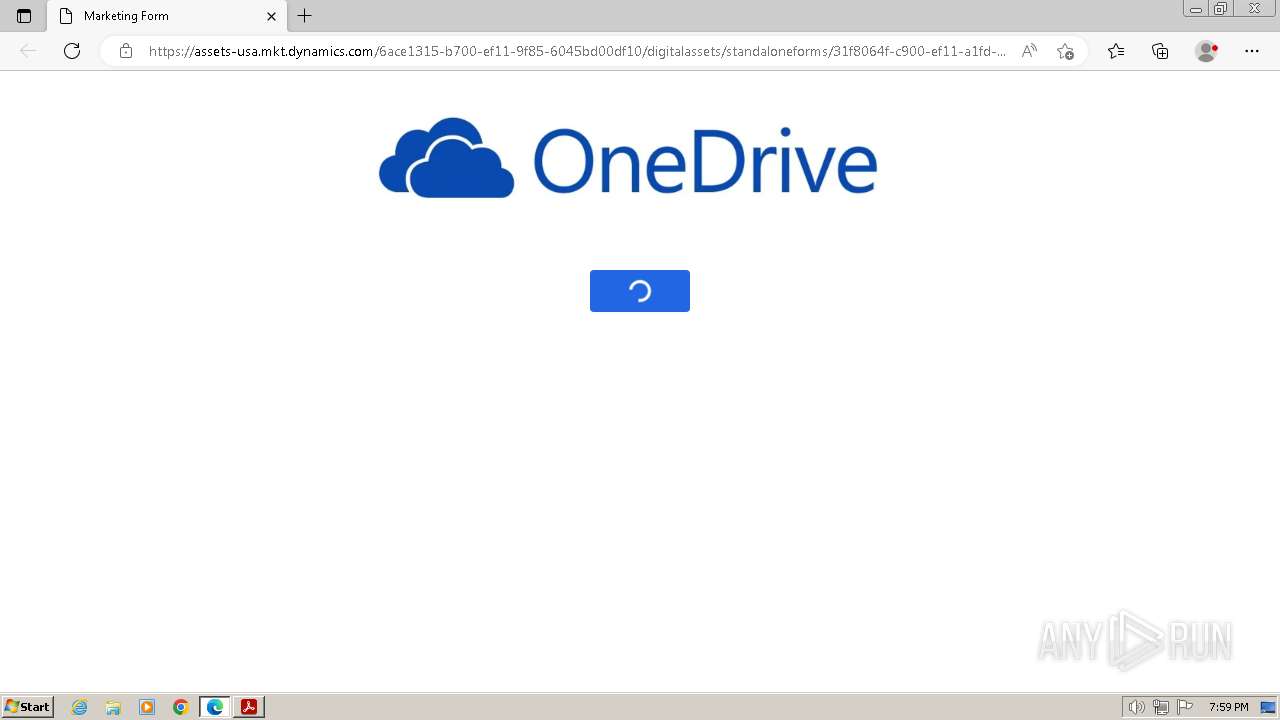Open the browser profile menu

[1206, 51]
